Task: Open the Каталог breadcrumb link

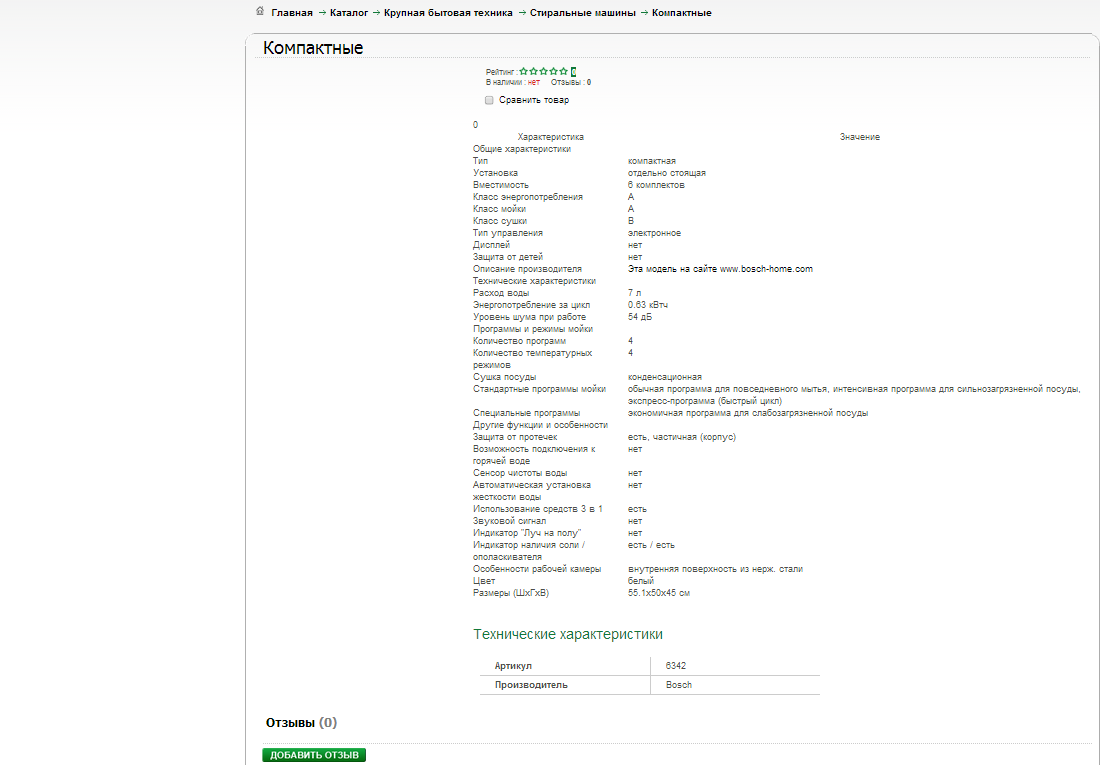Action: point(349,13)
